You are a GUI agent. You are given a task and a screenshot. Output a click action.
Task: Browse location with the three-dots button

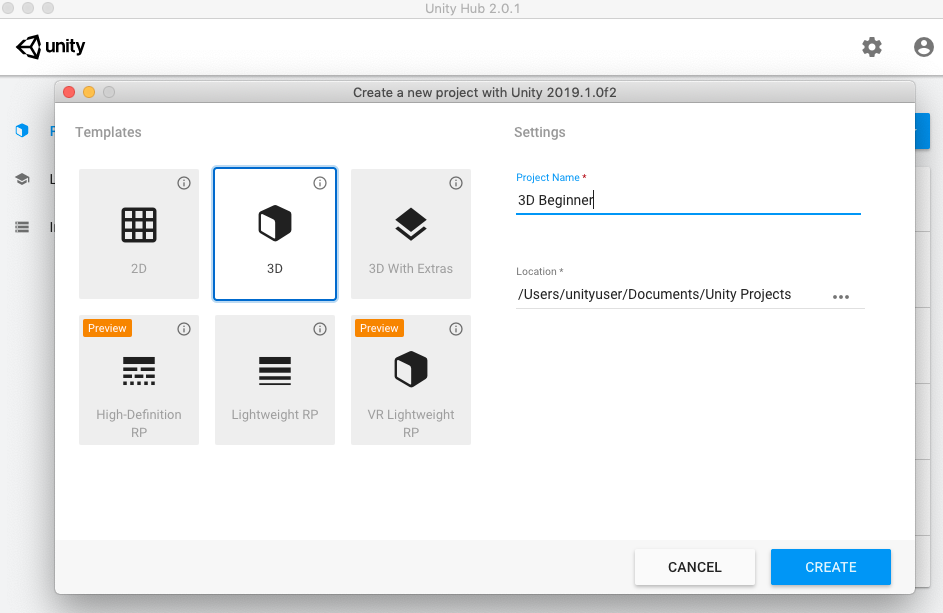pos(841,297)
